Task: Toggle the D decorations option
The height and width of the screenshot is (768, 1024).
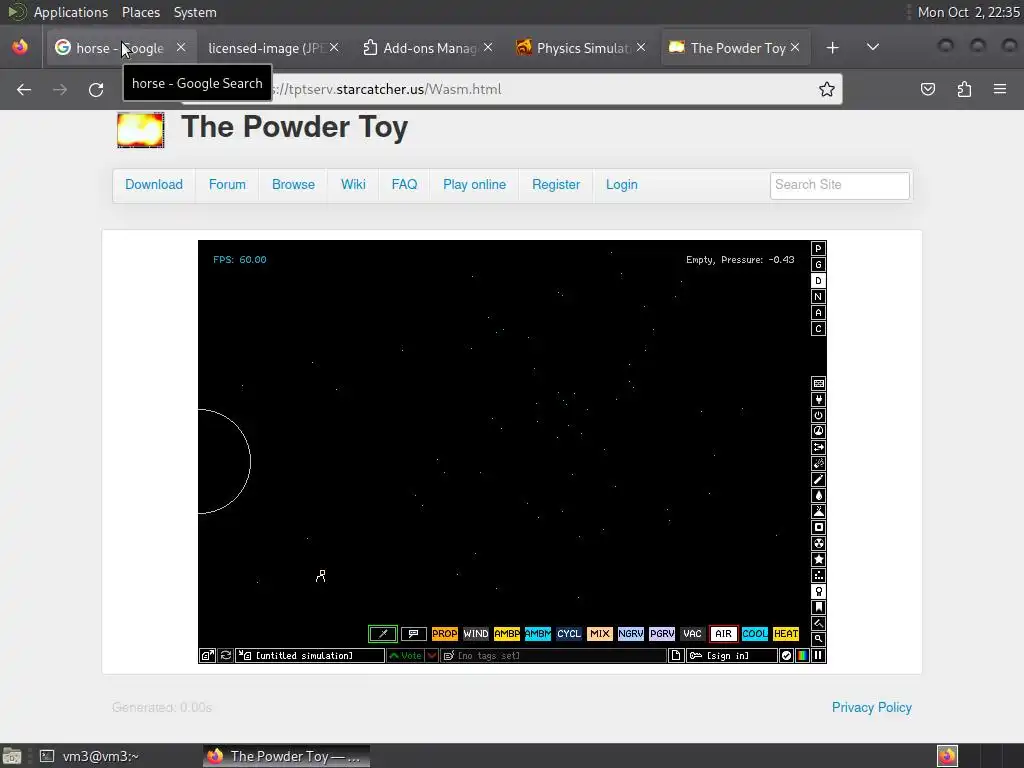Action: [818, 281]
